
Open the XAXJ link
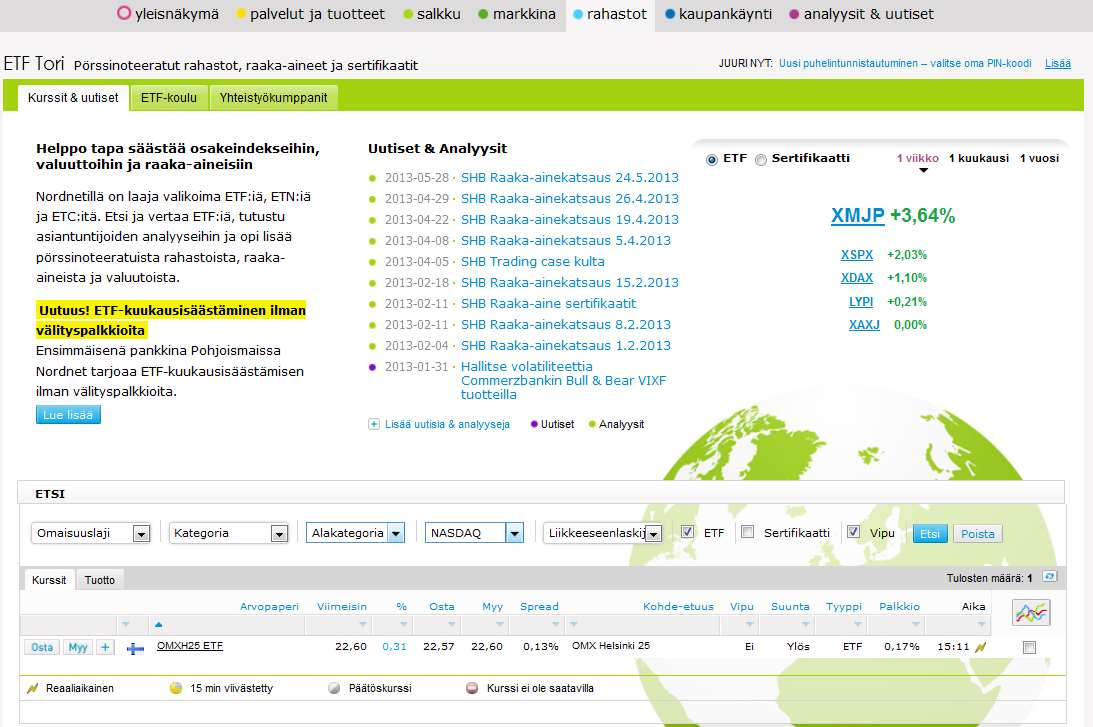[x=864, y=325]
